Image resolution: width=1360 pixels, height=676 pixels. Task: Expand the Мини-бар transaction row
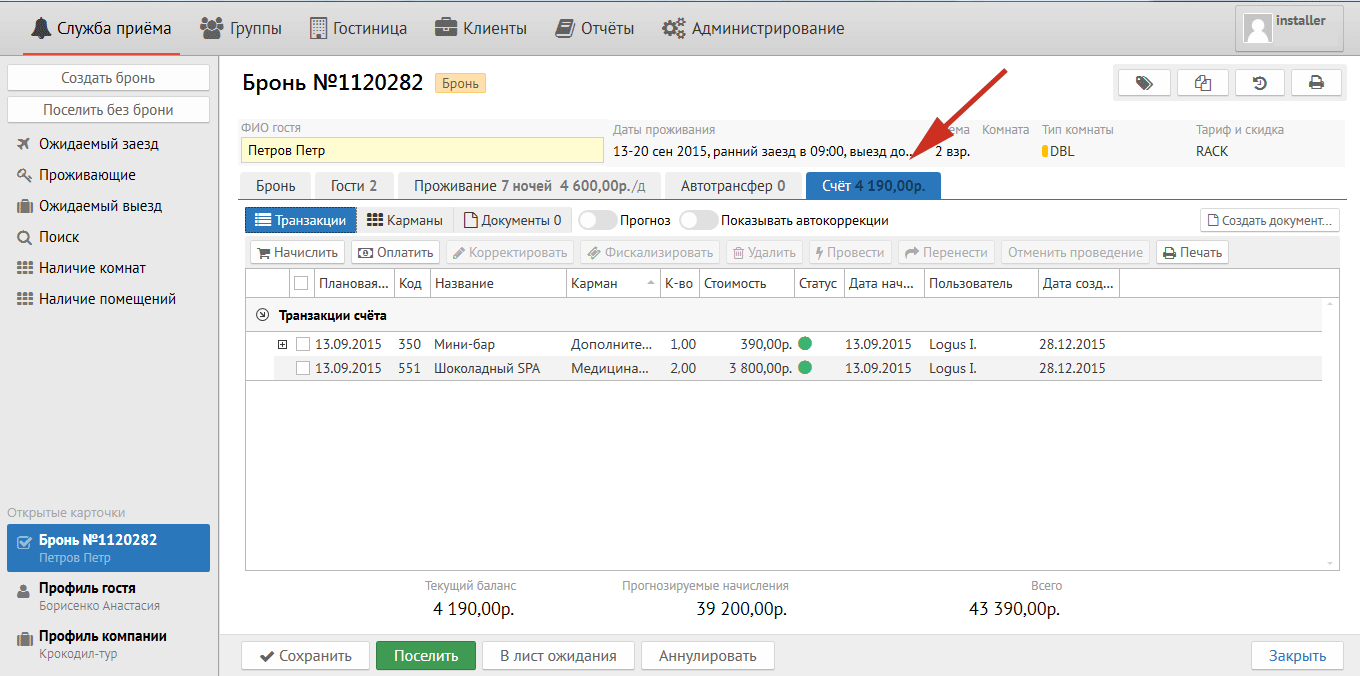coord(282,344)
